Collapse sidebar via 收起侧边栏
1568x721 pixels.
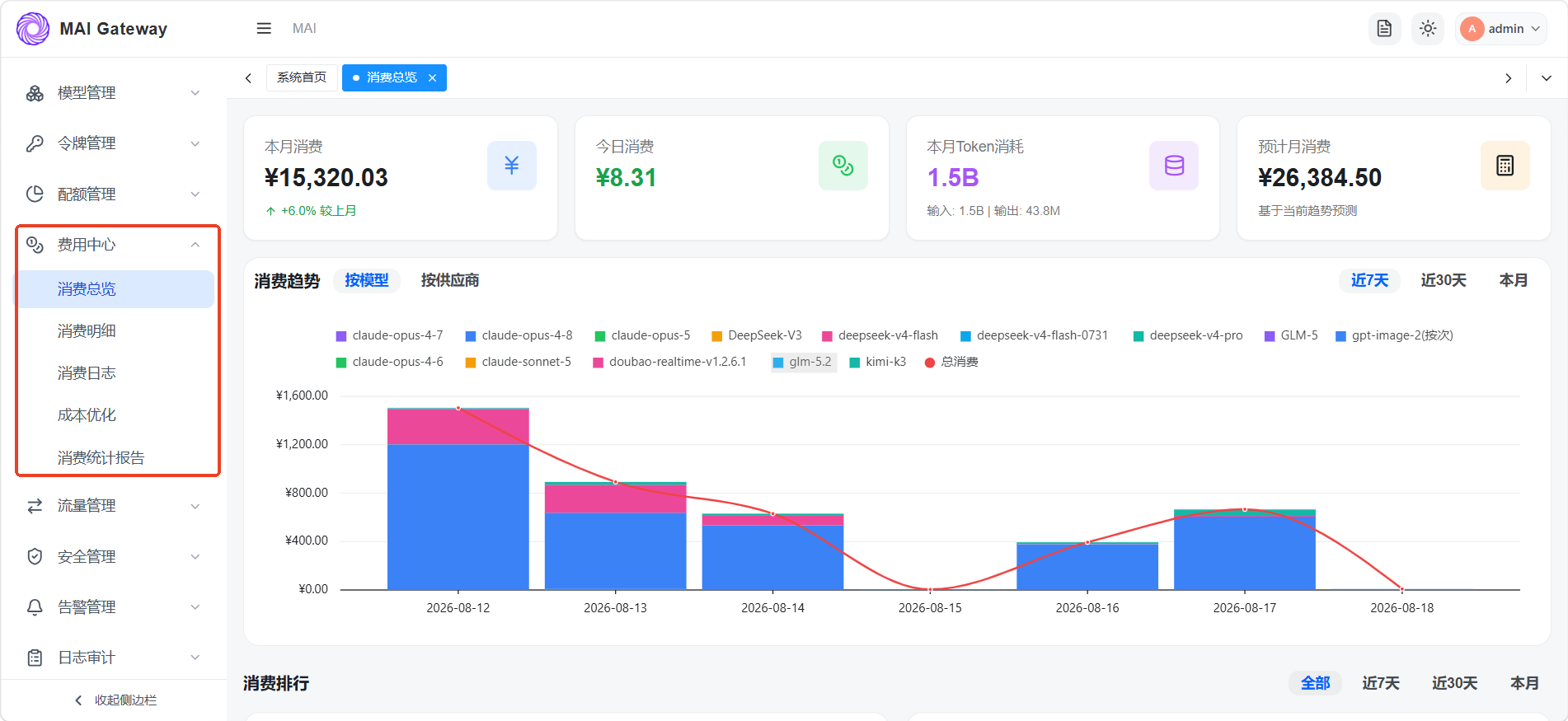coord(115,700)
